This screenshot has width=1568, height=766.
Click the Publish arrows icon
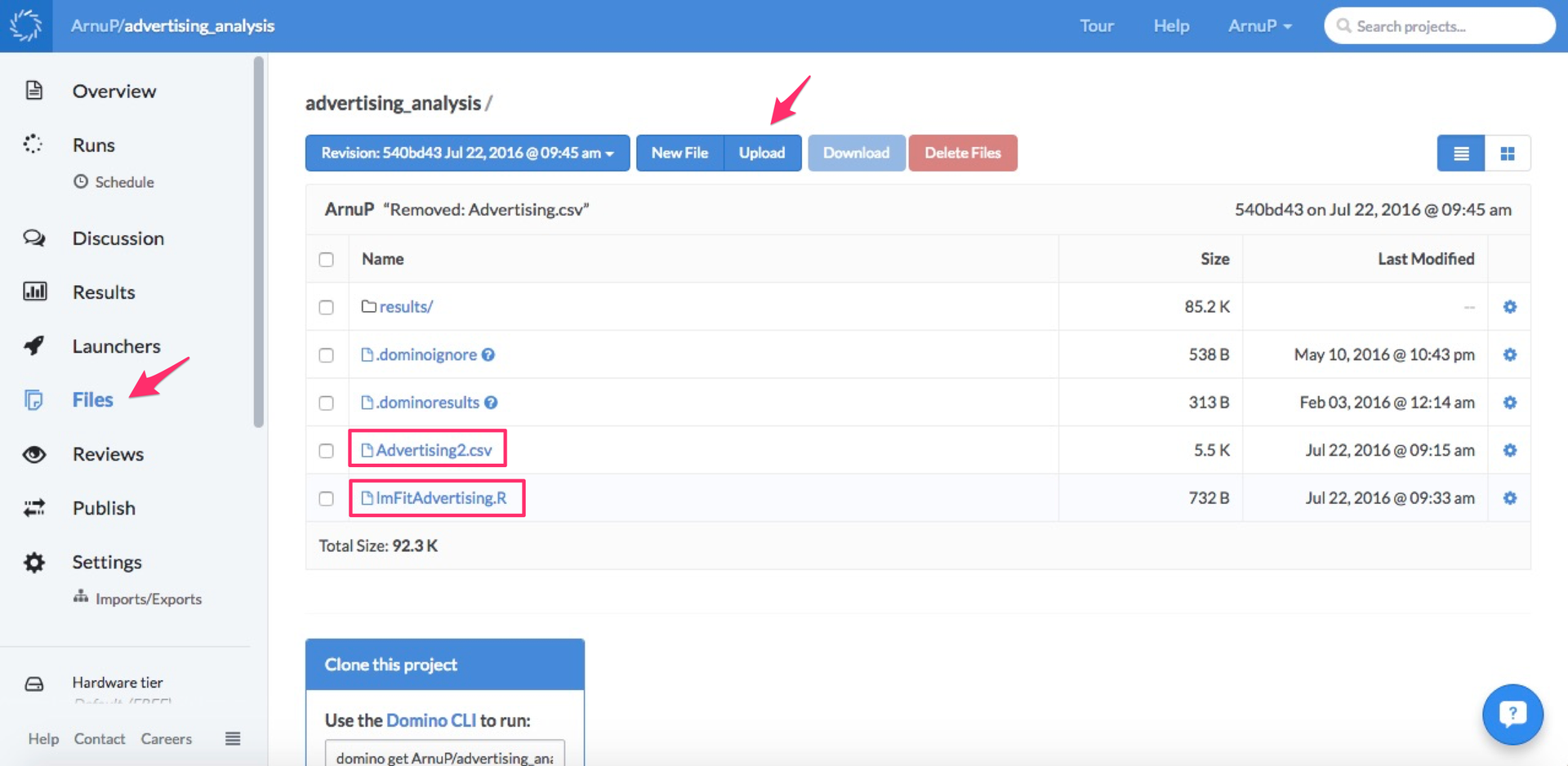(x=34, y=508)
